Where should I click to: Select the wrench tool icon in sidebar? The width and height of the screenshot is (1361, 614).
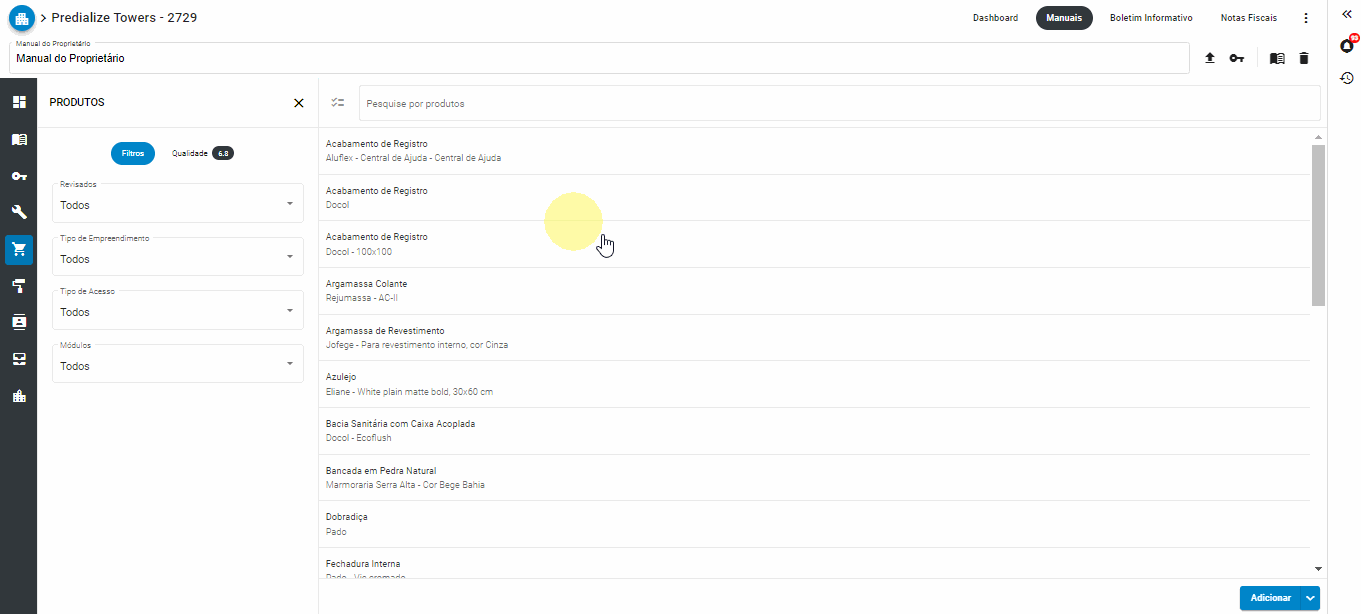pos(18,211)
